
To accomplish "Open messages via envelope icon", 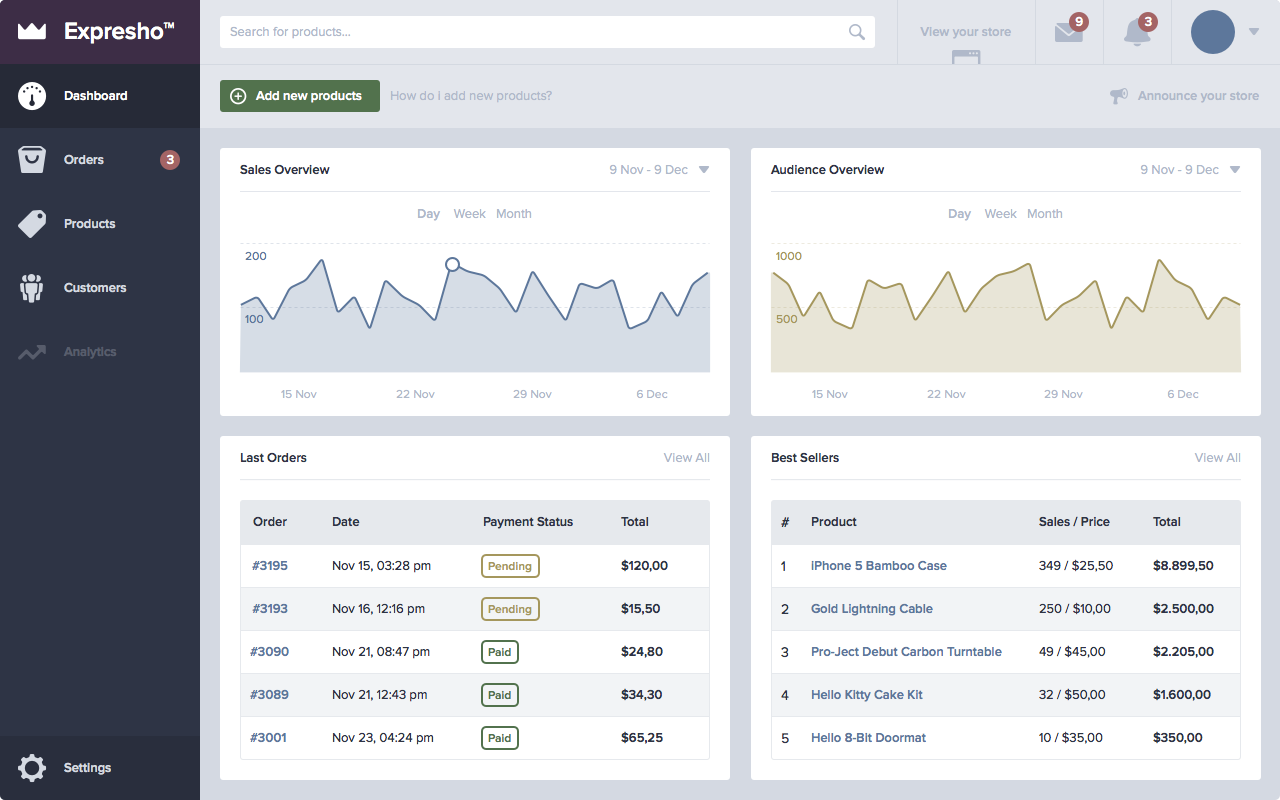I will tap(1069, 32).
